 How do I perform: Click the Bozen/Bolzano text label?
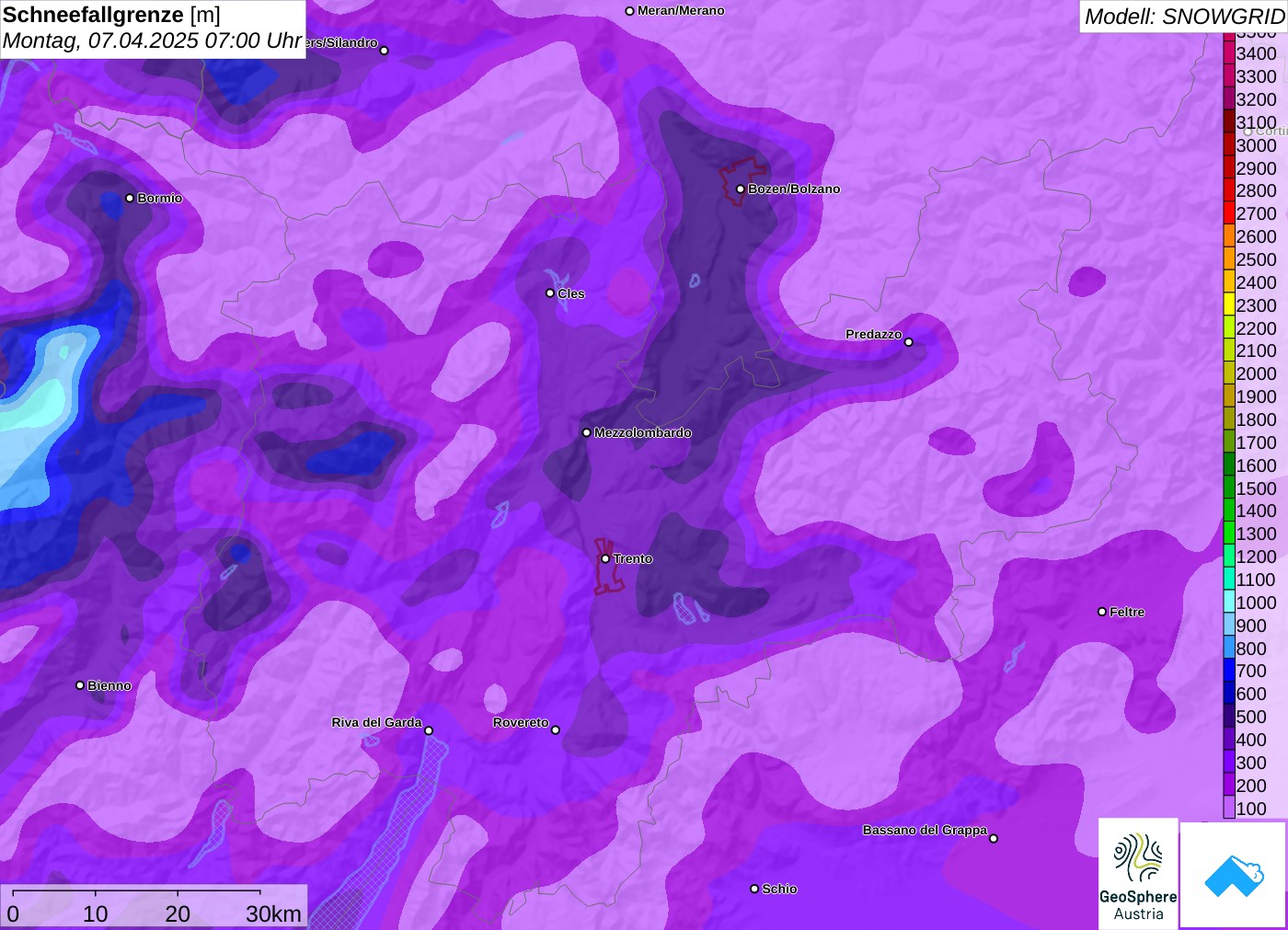tap(794, 189)
